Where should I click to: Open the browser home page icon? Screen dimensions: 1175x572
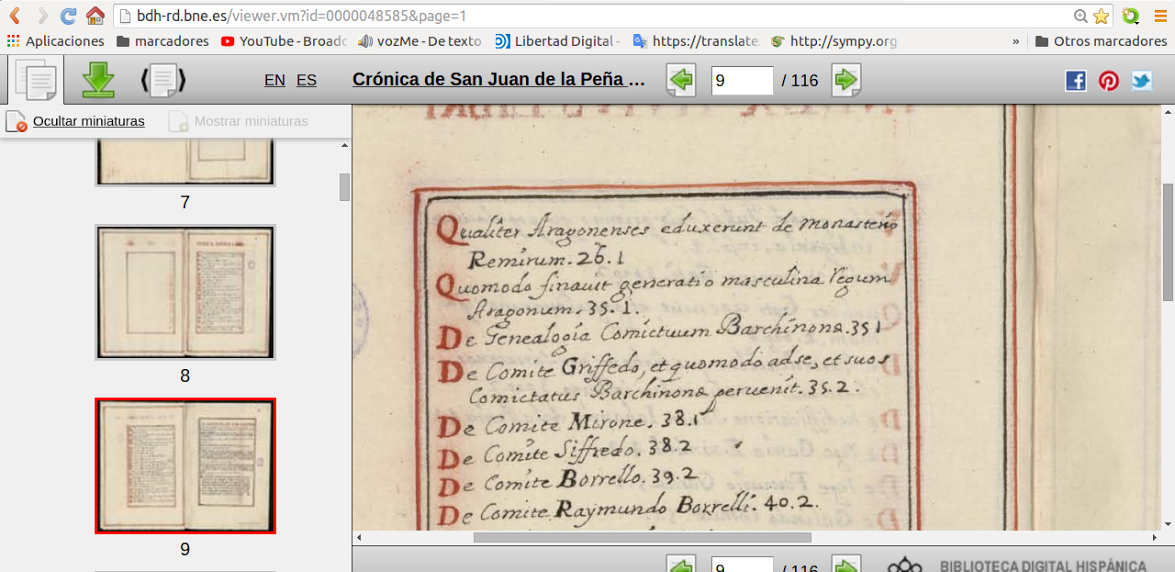point(95,15)
